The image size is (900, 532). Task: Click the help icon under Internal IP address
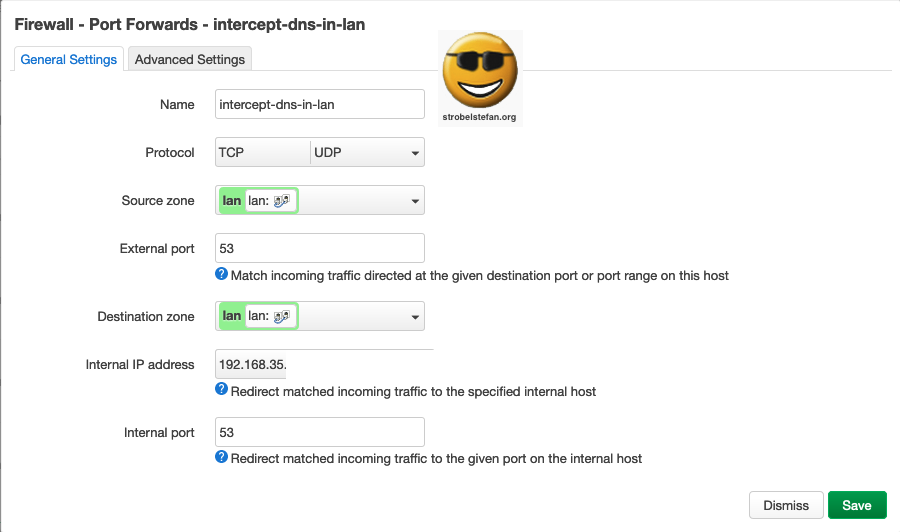pos(222,390)
